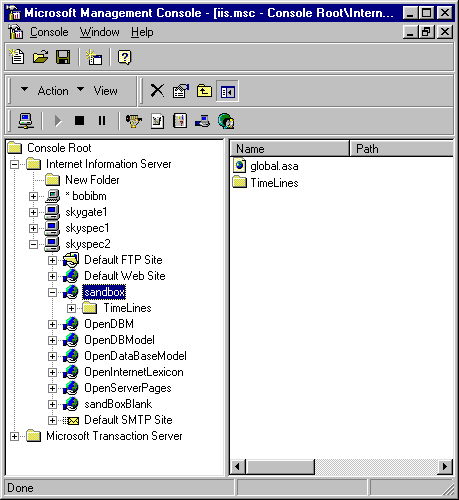The width and height of the screenshot is (459, 500).
Task: Click the Save console floppy icon
Action: point(63,57)
